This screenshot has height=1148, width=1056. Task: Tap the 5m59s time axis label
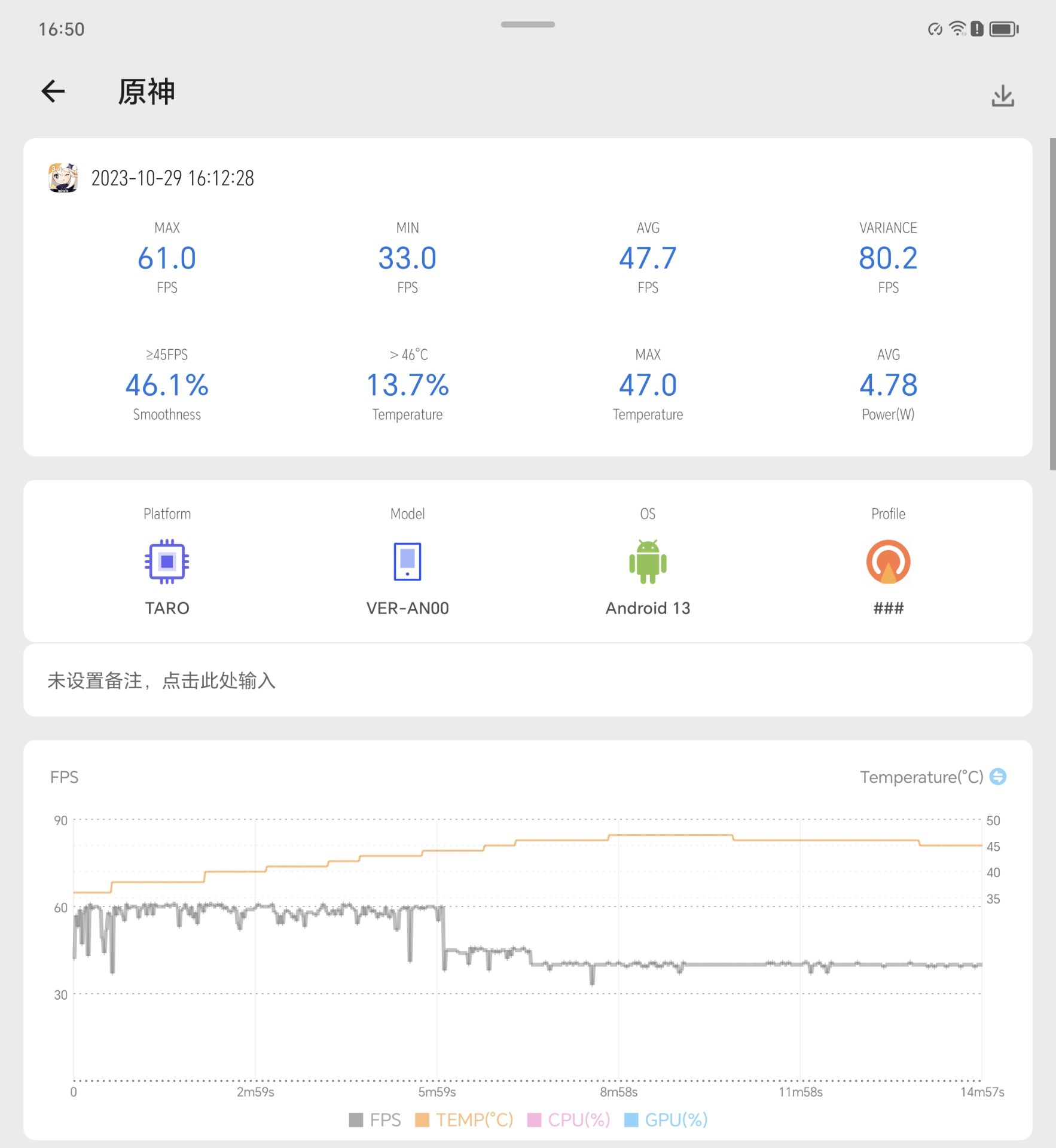pos(437,1092)
